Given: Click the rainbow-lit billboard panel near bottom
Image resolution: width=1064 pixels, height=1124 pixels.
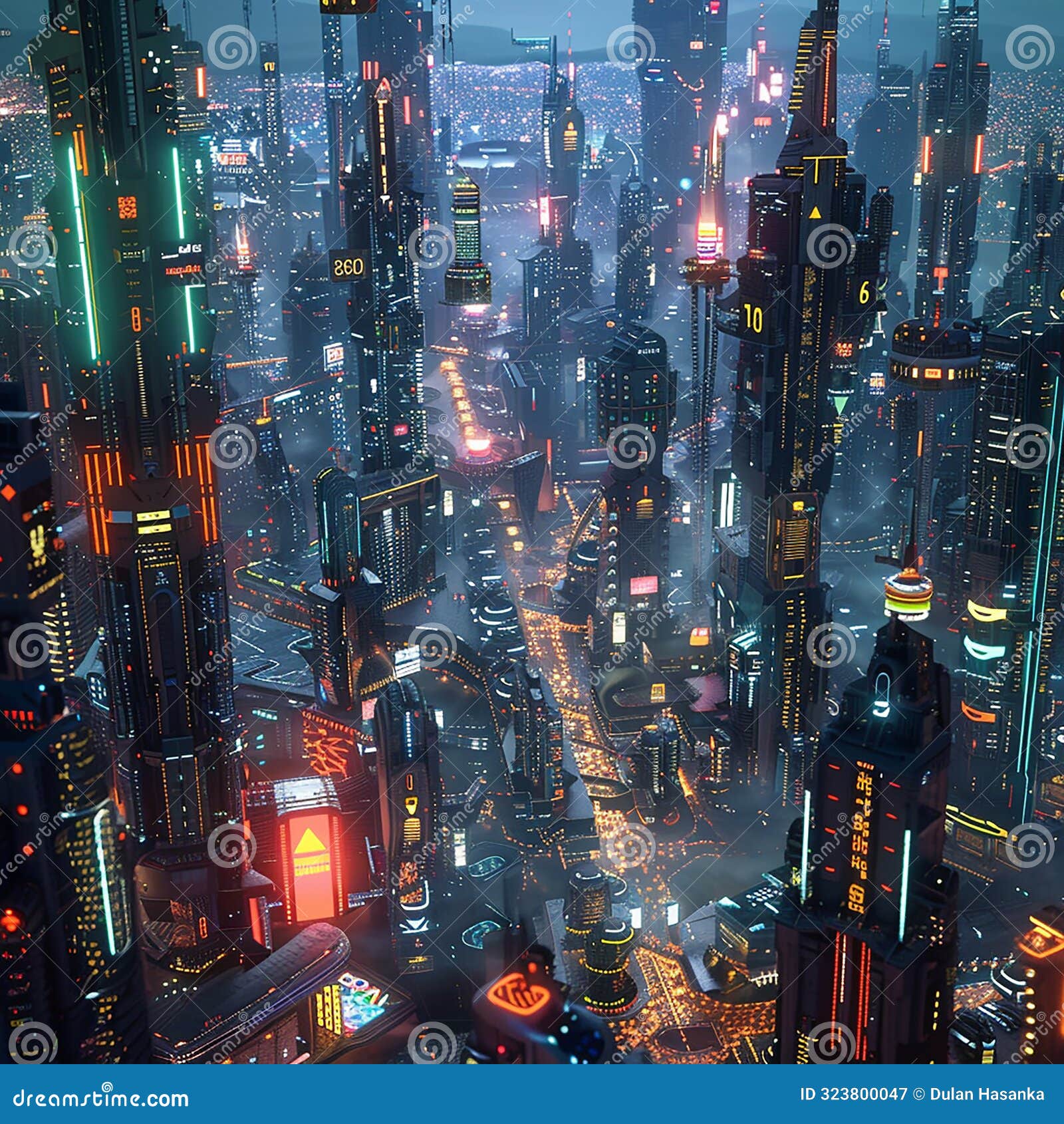Looking at the screenshot, I should 362,1004.
